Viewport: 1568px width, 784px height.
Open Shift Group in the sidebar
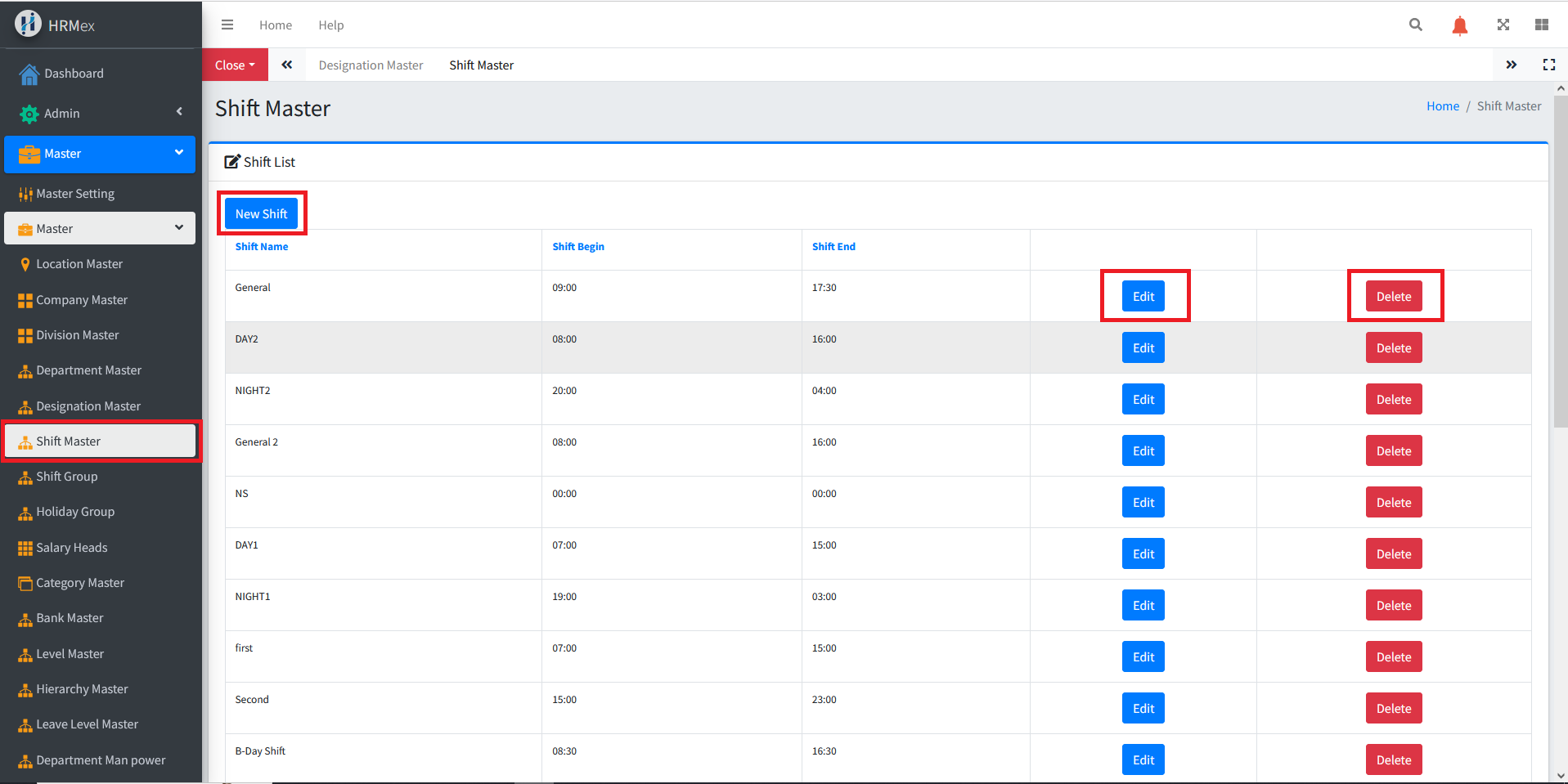point(67,477)
